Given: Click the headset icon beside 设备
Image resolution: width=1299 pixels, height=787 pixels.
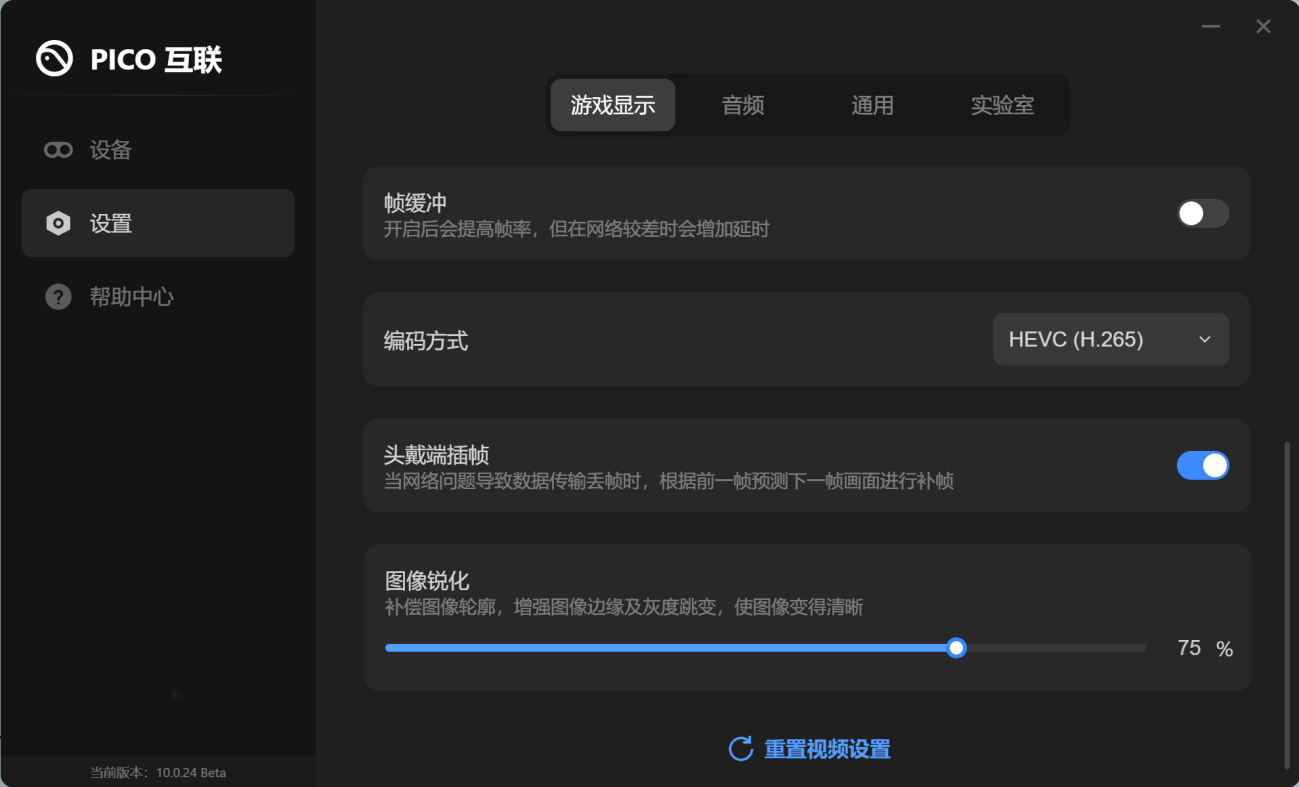Looking at the screenshot, I should [x=58, y=150].
